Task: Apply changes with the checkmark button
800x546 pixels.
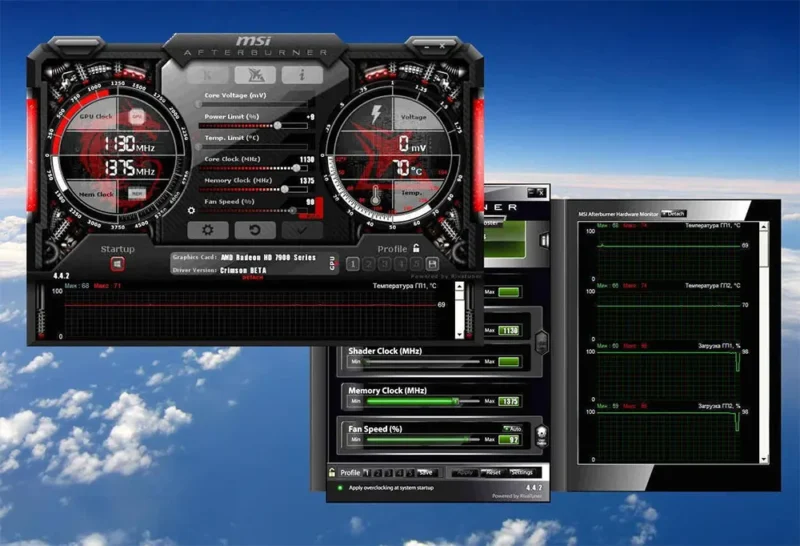Action: pos(302,230)
